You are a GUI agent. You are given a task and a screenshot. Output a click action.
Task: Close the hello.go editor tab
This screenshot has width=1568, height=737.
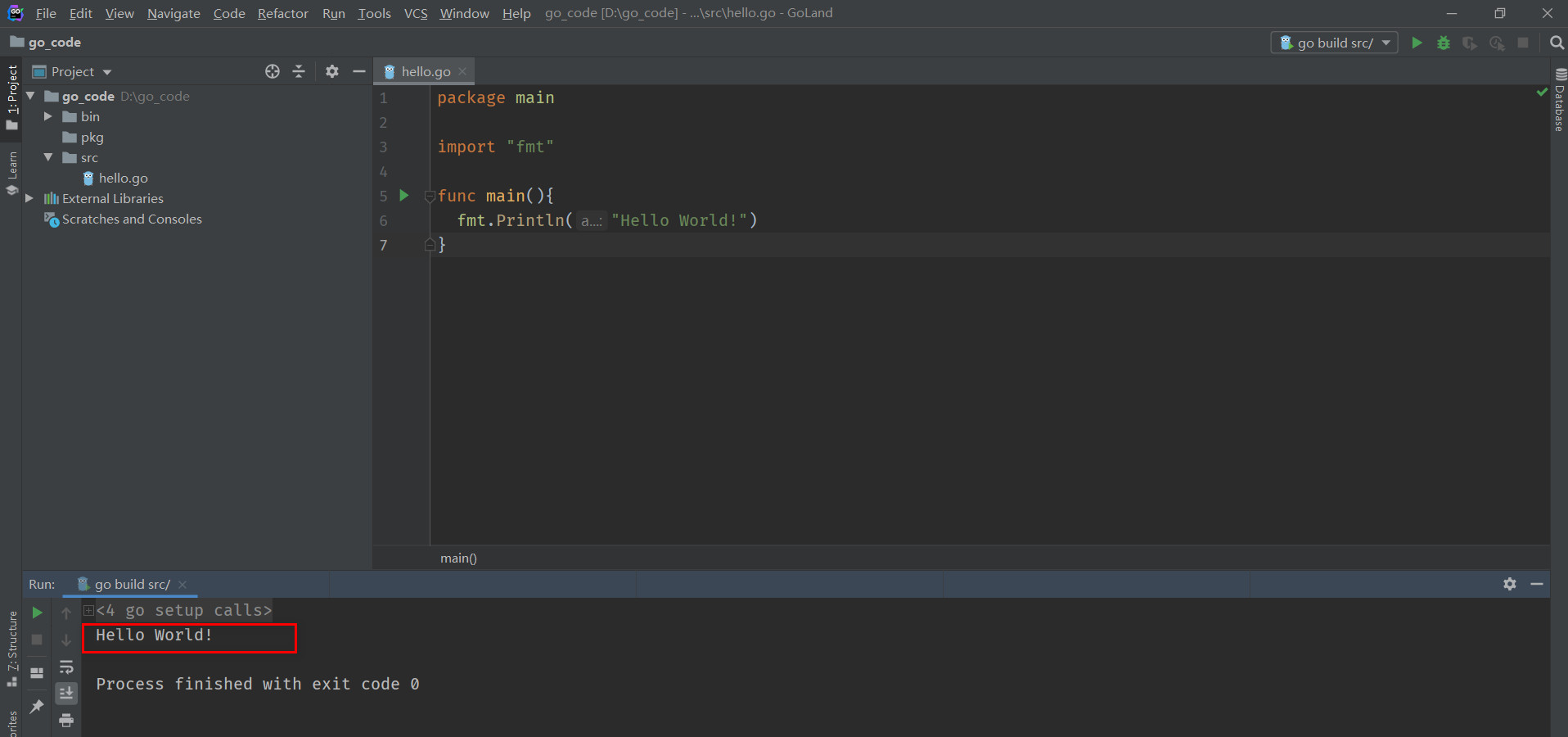pyautogui.click(x=462, y=71)
